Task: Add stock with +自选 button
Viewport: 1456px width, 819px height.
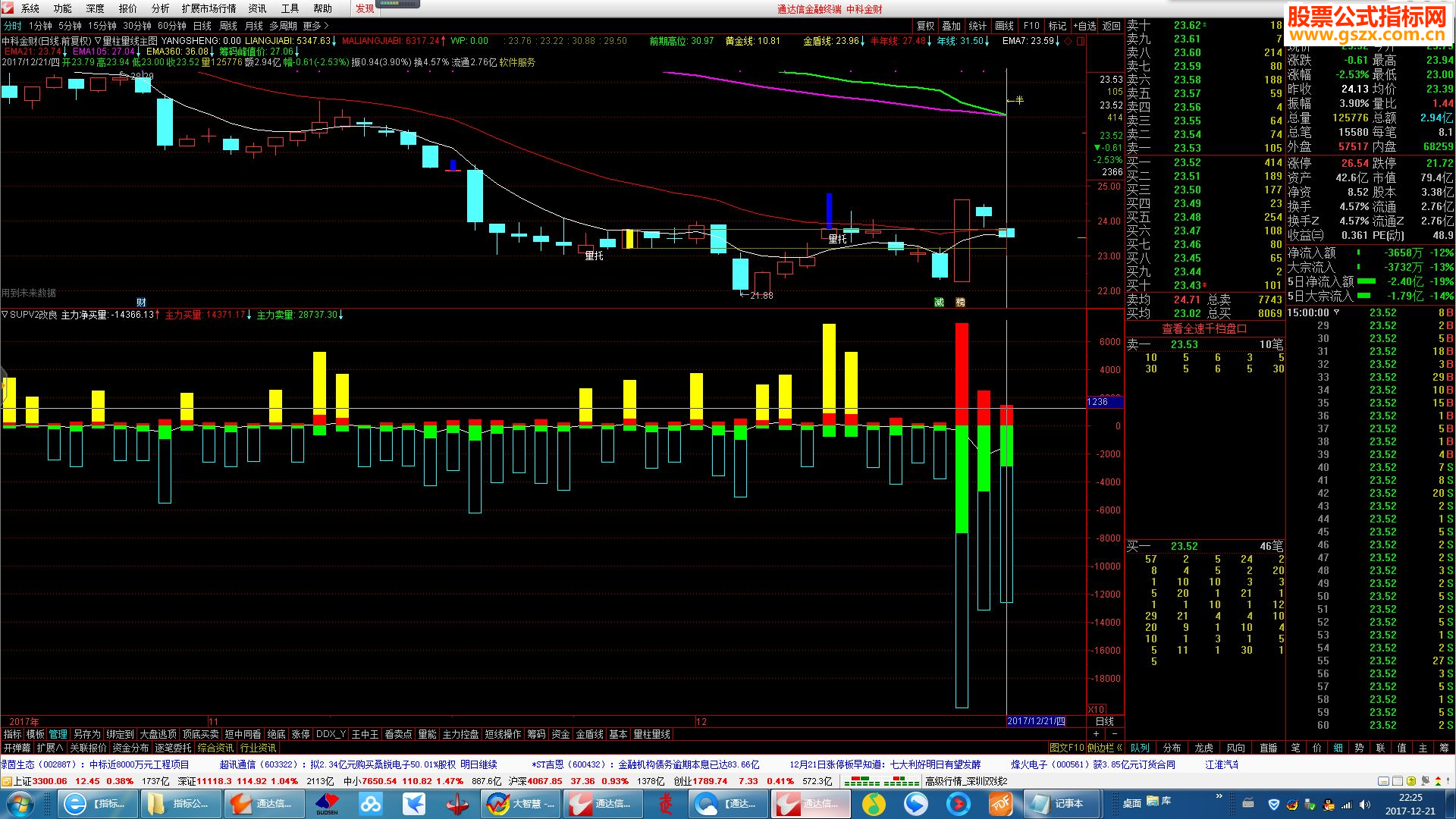Action: tap(1085, 26)
